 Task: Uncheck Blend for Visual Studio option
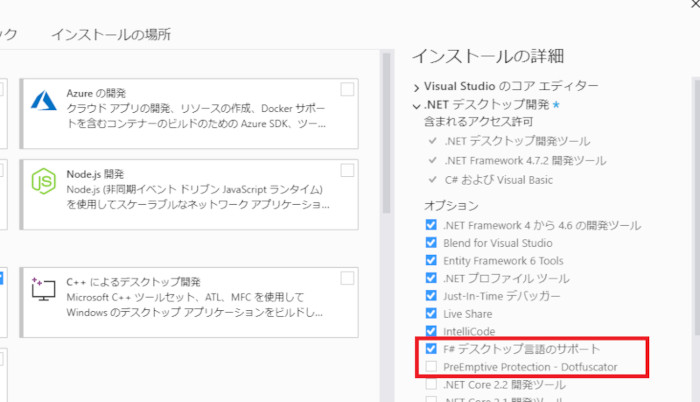point(431,243)
